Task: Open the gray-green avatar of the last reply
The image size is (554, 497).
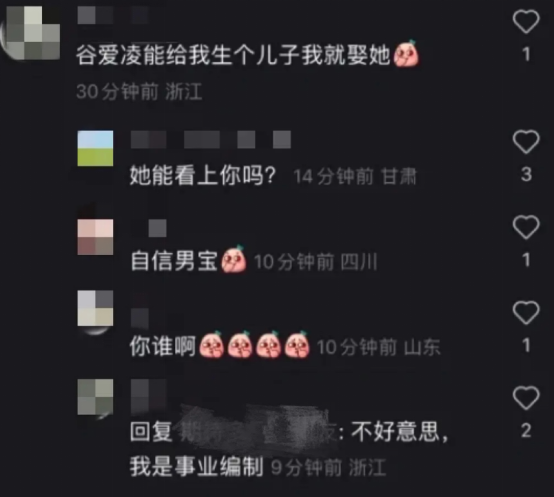Action: [x=95, y=397]
